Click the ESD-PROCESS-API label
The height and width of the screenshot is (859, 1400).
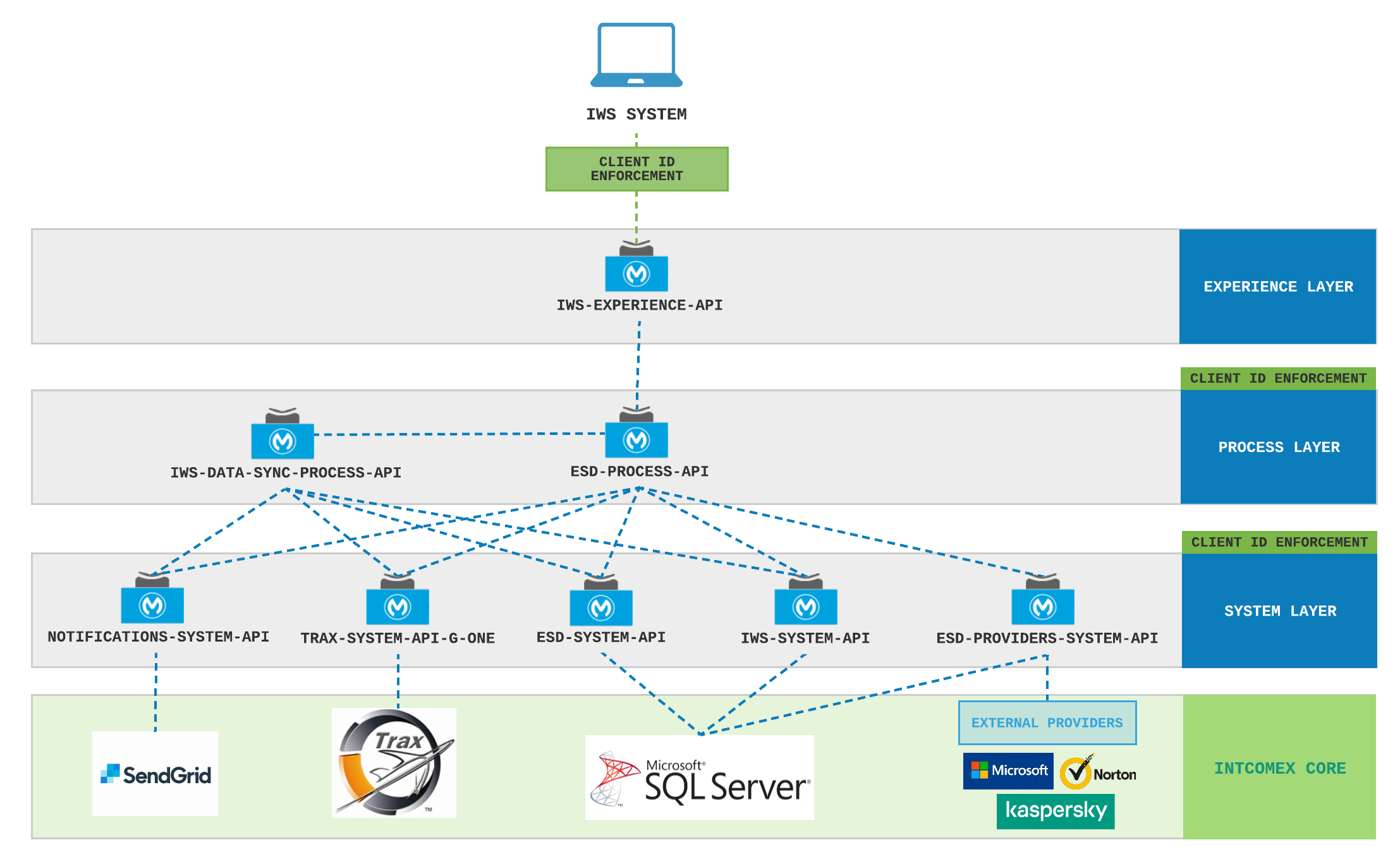pos(640,472)
